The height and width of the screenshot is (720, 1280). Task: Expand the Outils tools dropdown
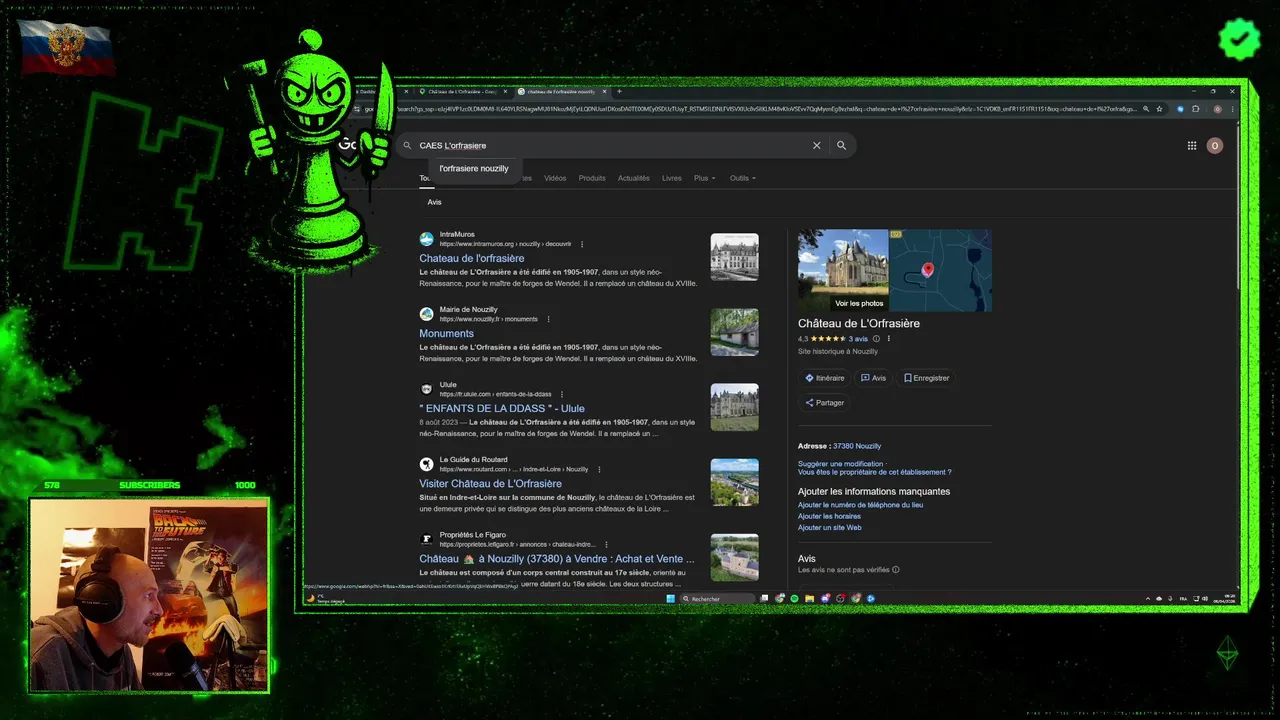(x=743, y=178)
